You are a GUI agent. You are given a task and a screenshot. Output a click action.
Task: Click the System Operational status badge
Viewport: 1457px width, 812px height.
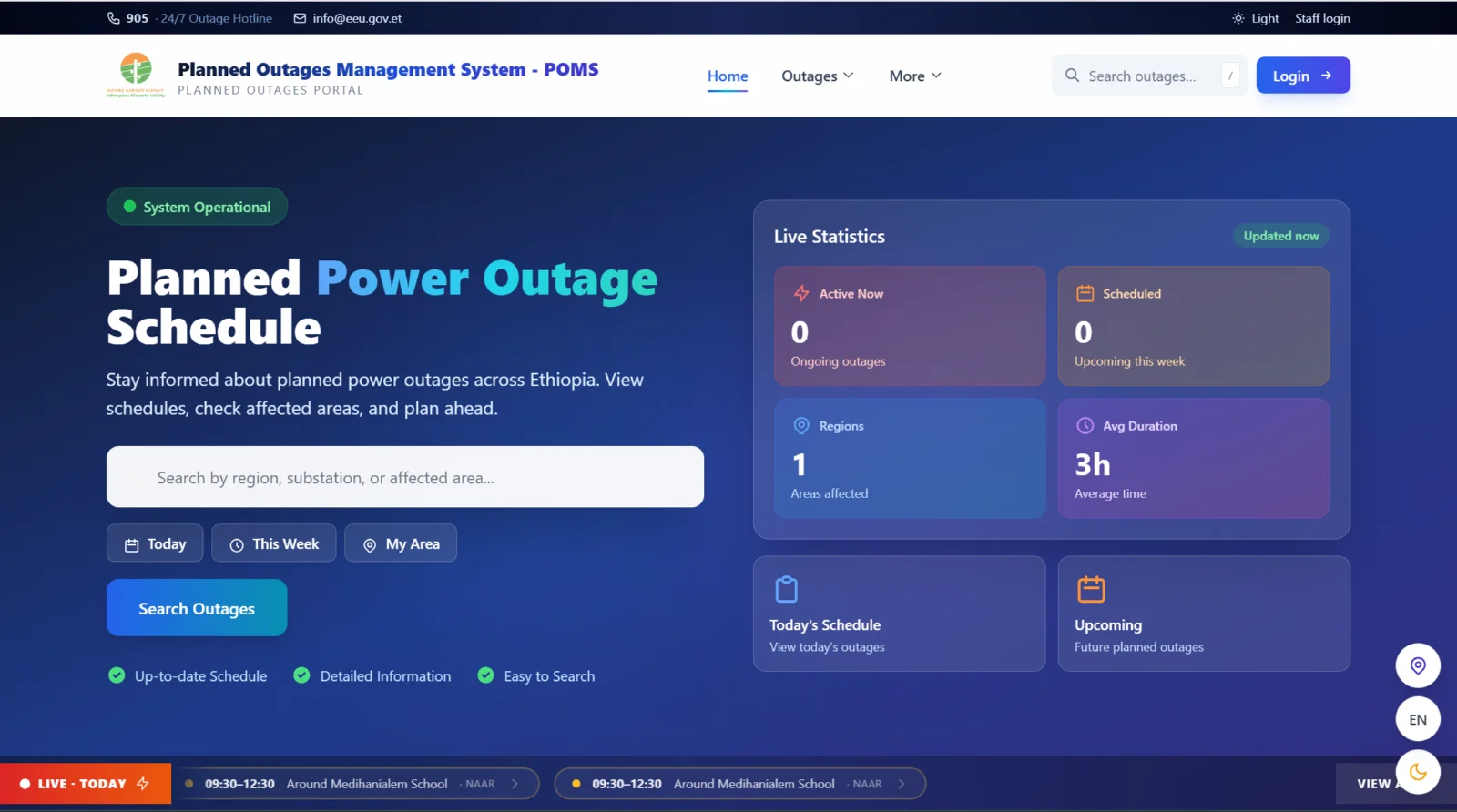197,207
